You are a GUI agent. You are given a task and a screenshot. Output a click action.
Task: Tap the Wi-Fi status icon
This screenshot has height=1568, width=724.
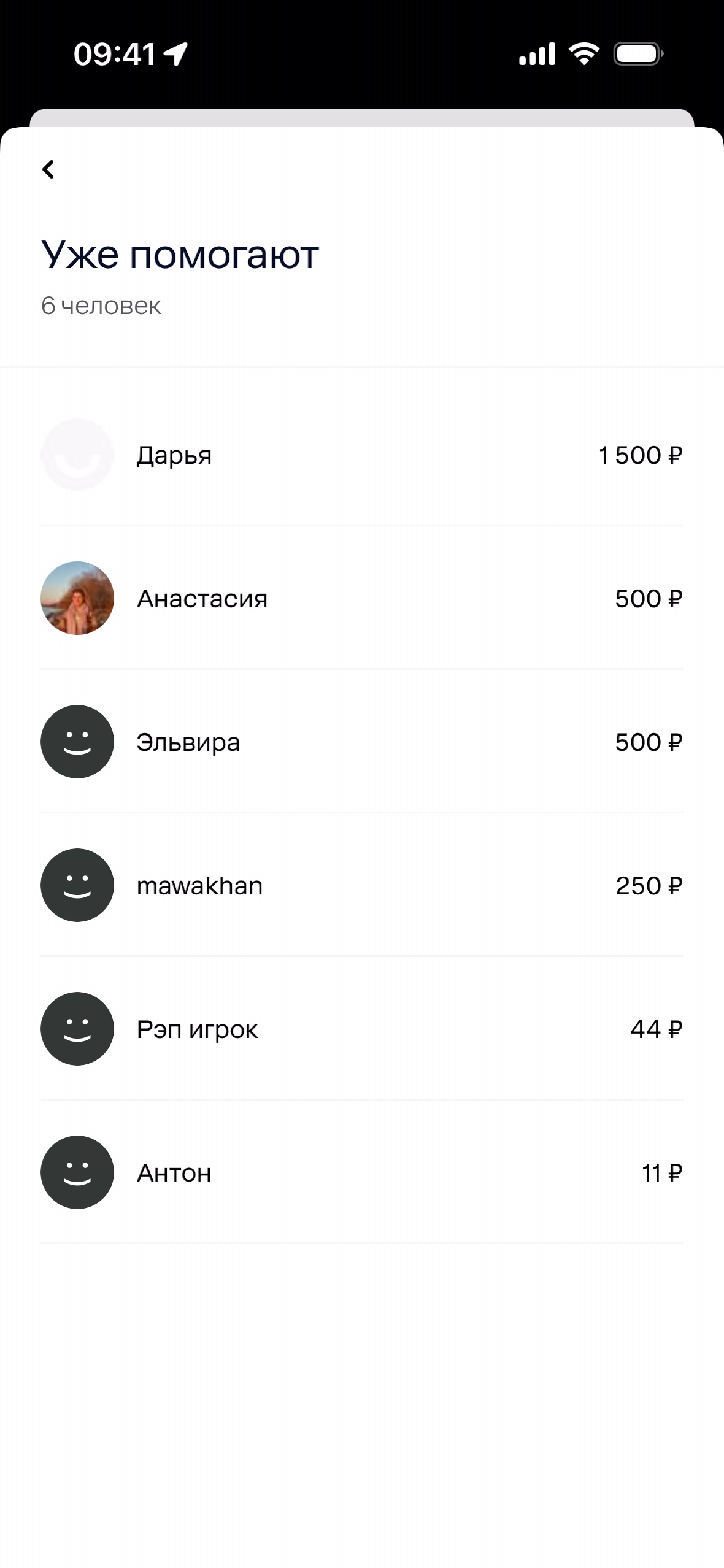click(584, 54)
